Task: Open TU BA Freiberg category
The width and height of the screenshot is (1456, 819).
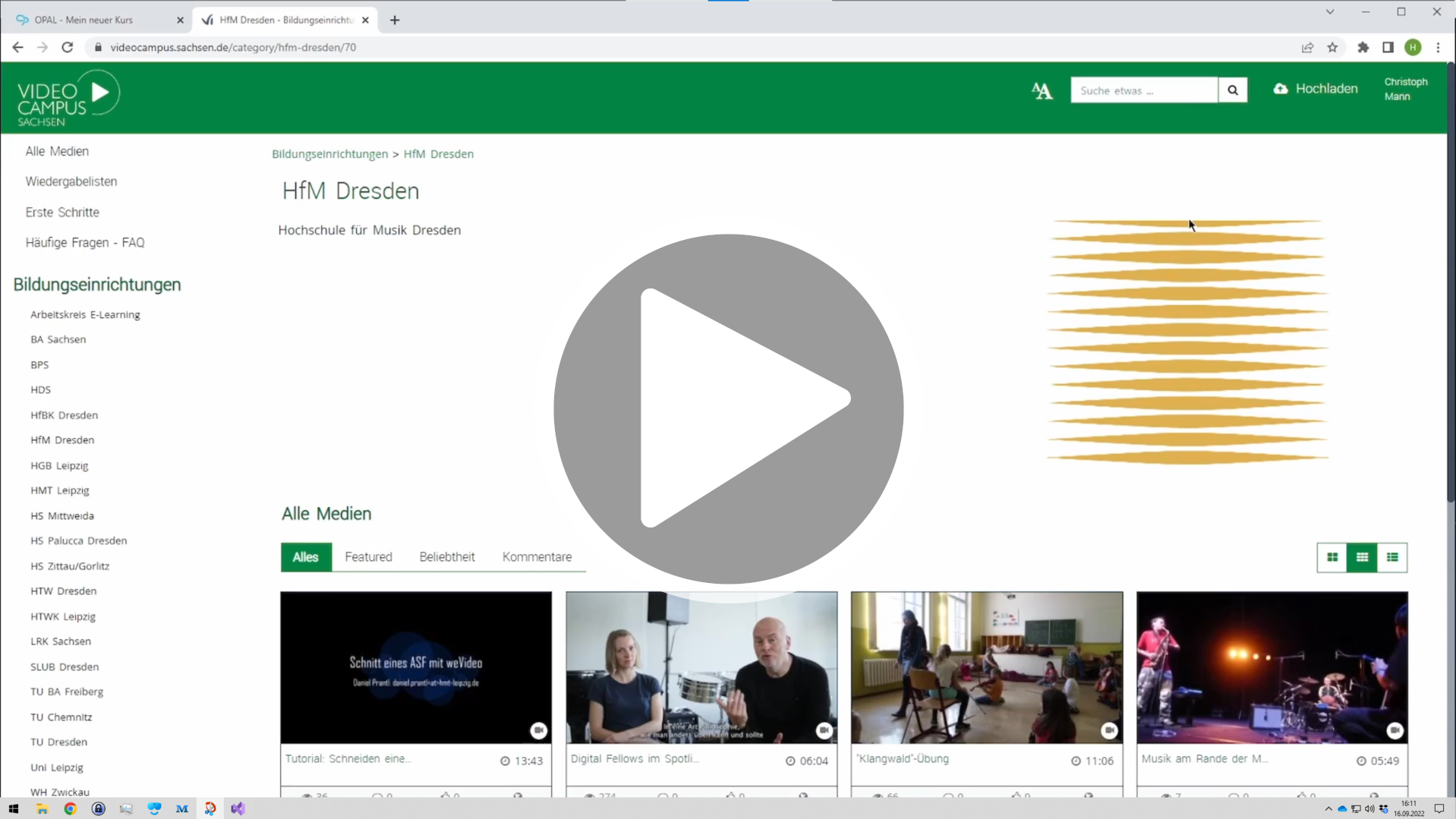Action: click(67, 691)
